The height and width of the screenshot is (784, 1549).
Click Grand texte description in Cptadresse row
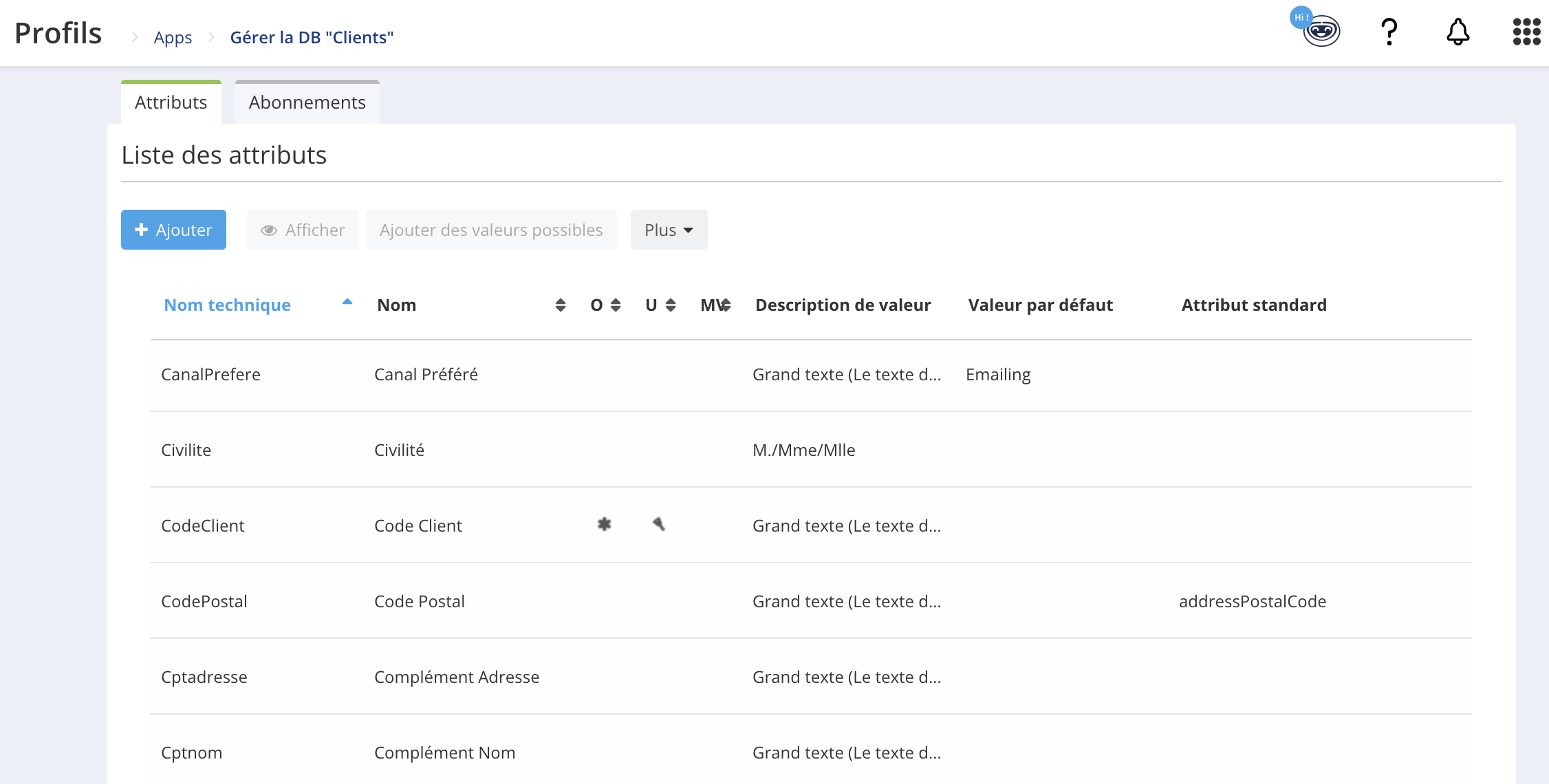tap(847, 677)
